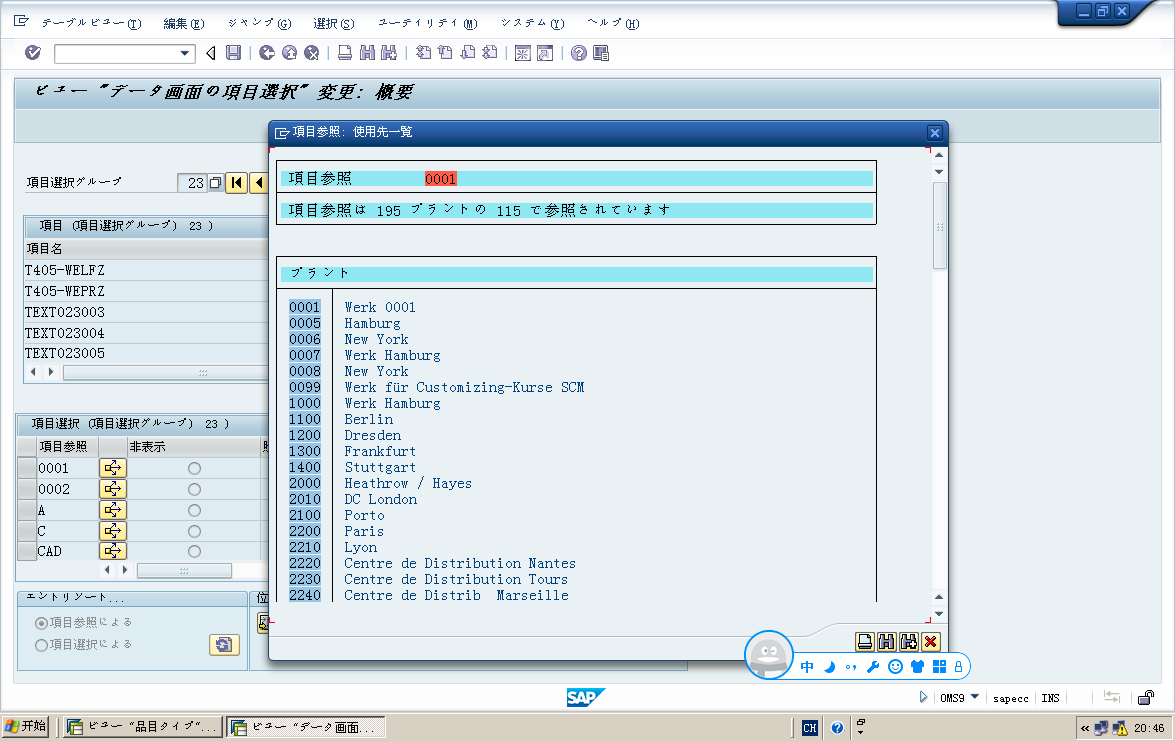1175x742 pixels.
Task: Select the Save icon in the toolbar
Action: point(232,53)
